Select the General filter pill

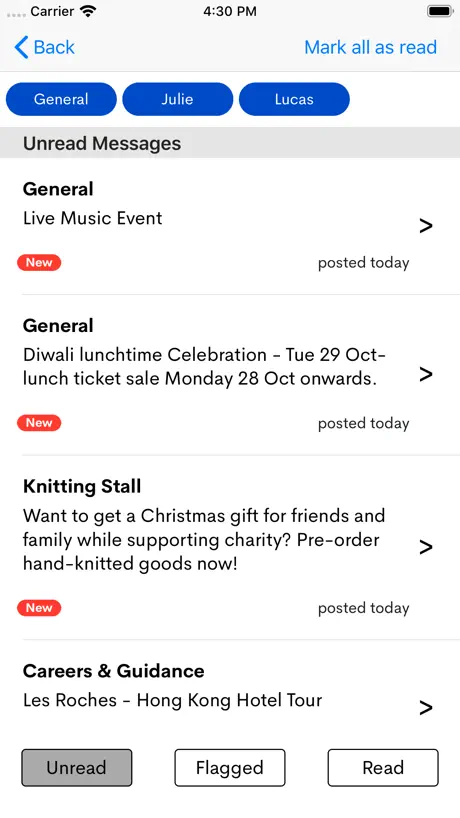click(x=61, y=99)
